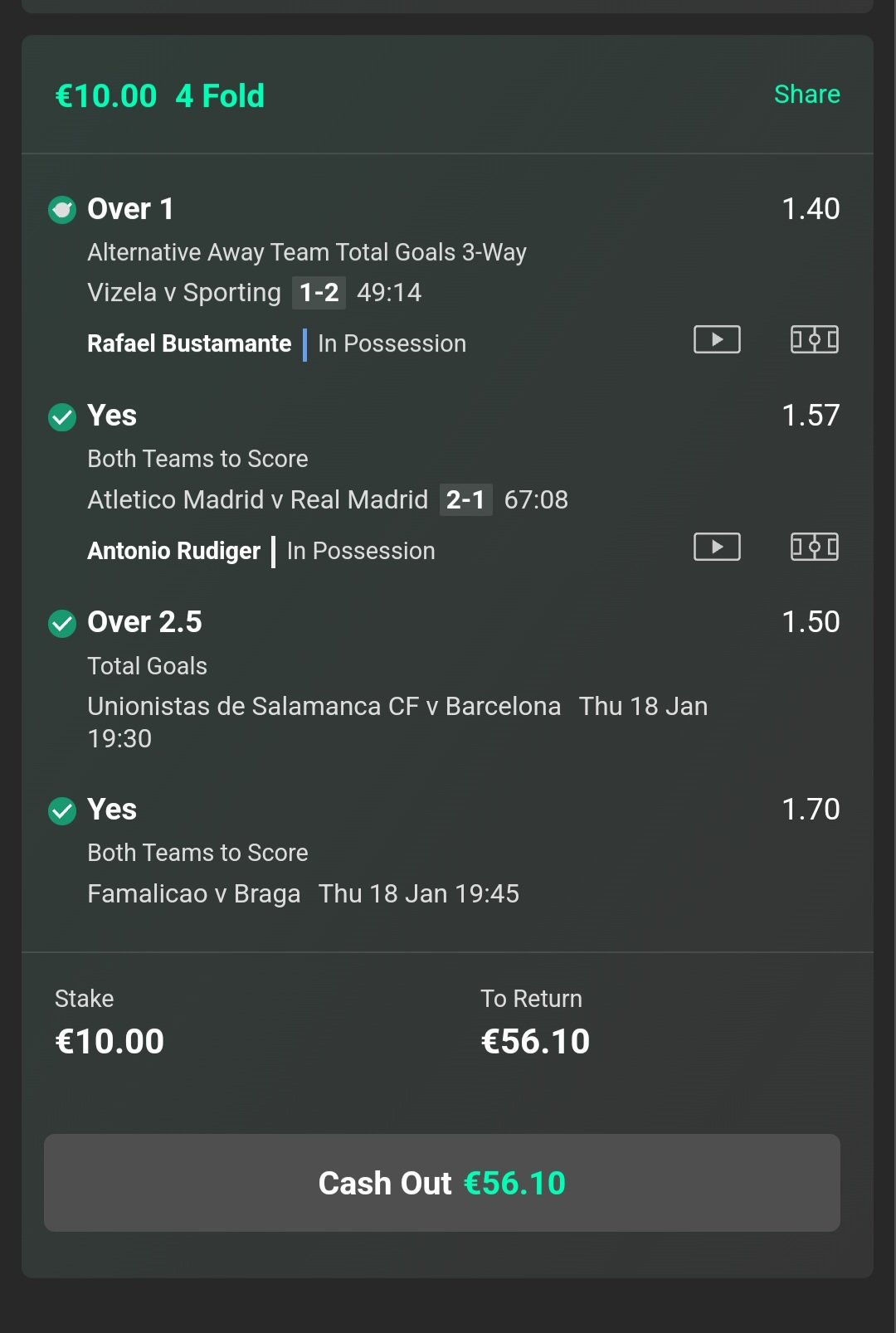Viewport: 896px width, 1333px height.
Task: Click green tick next to Famalicao v Braga selection
Action: click(x=62, y=810)
